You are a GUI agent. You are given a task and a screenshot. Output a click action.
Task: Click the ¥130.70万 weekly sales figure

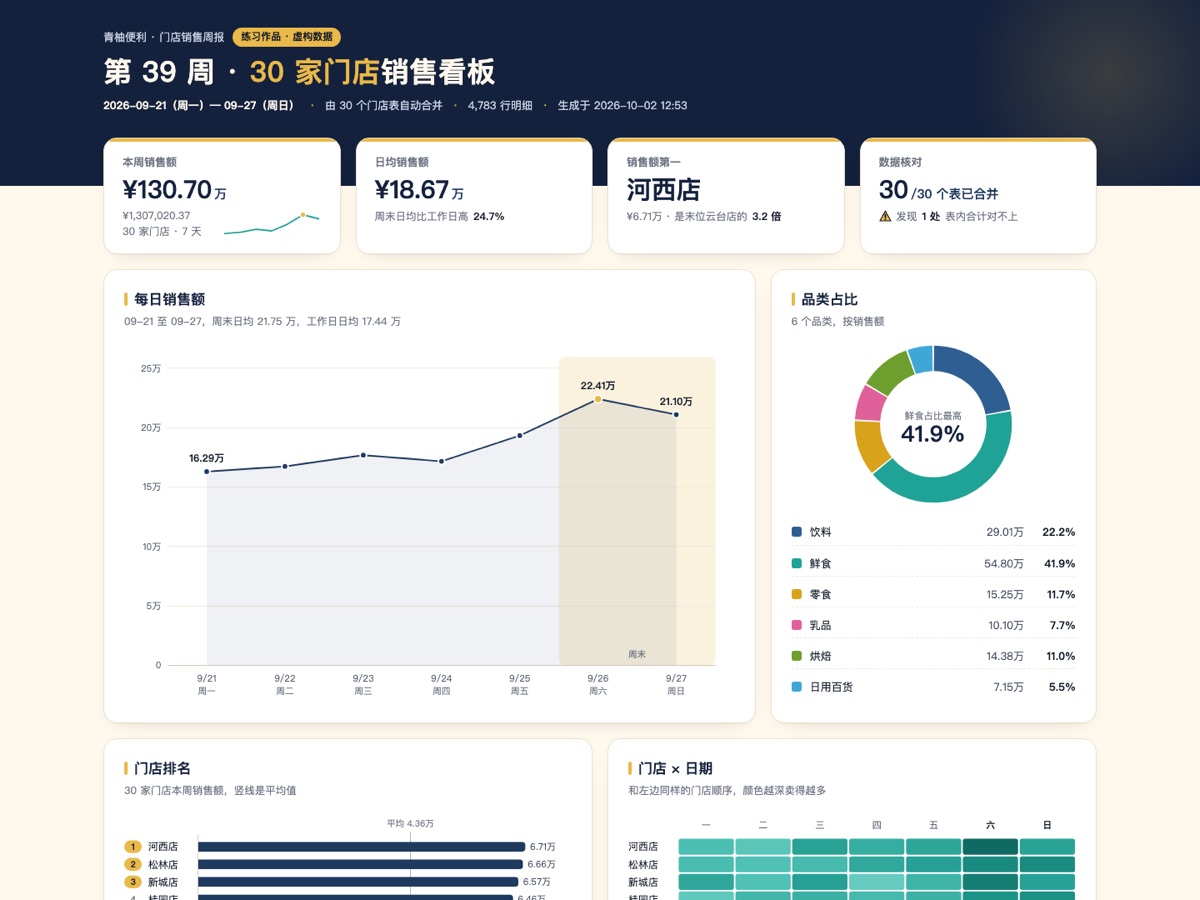pos(174,190)
